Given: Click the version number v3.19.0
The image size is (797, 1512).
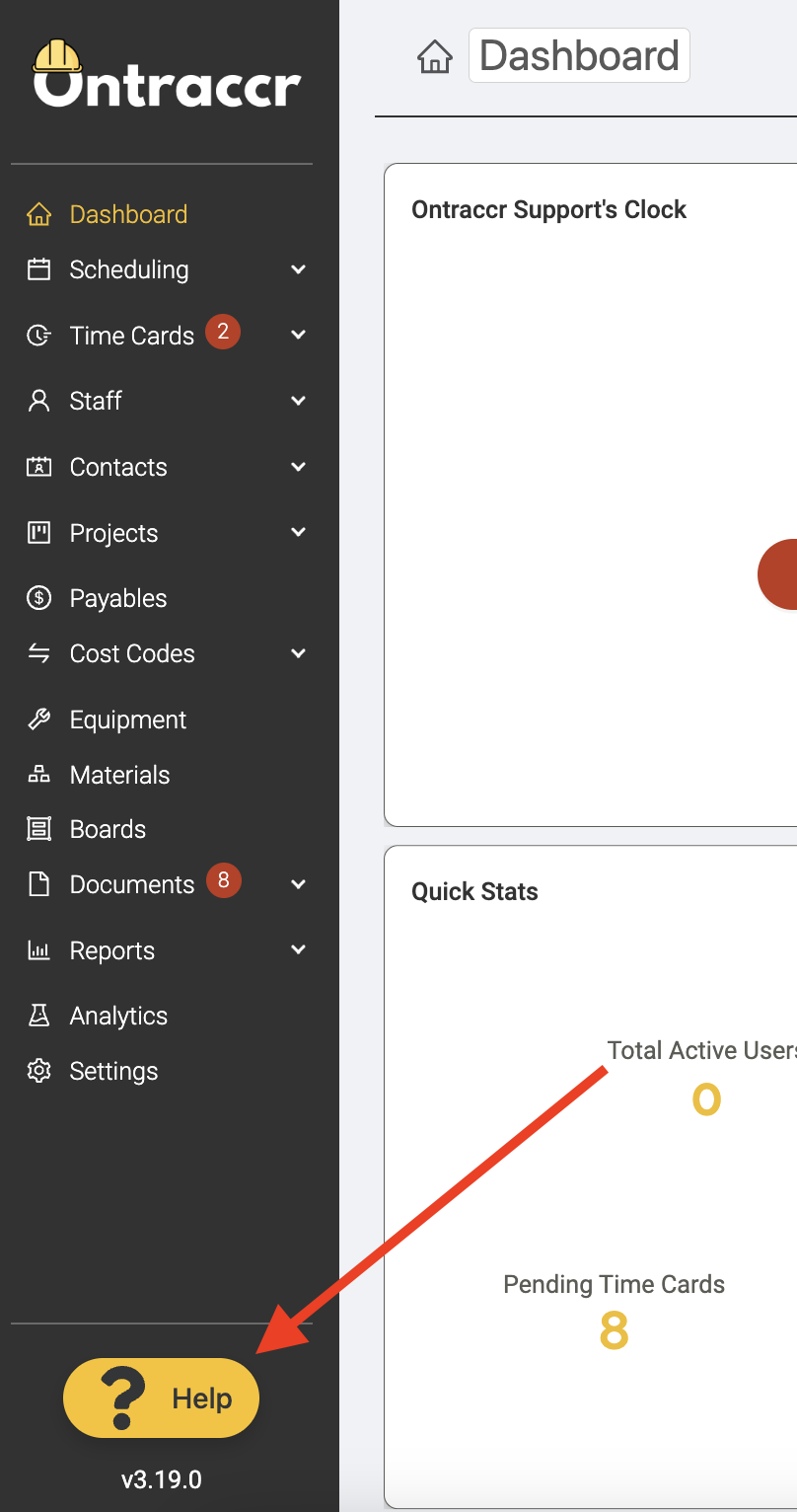Looking at the screenshot, I should (161, 1479).
